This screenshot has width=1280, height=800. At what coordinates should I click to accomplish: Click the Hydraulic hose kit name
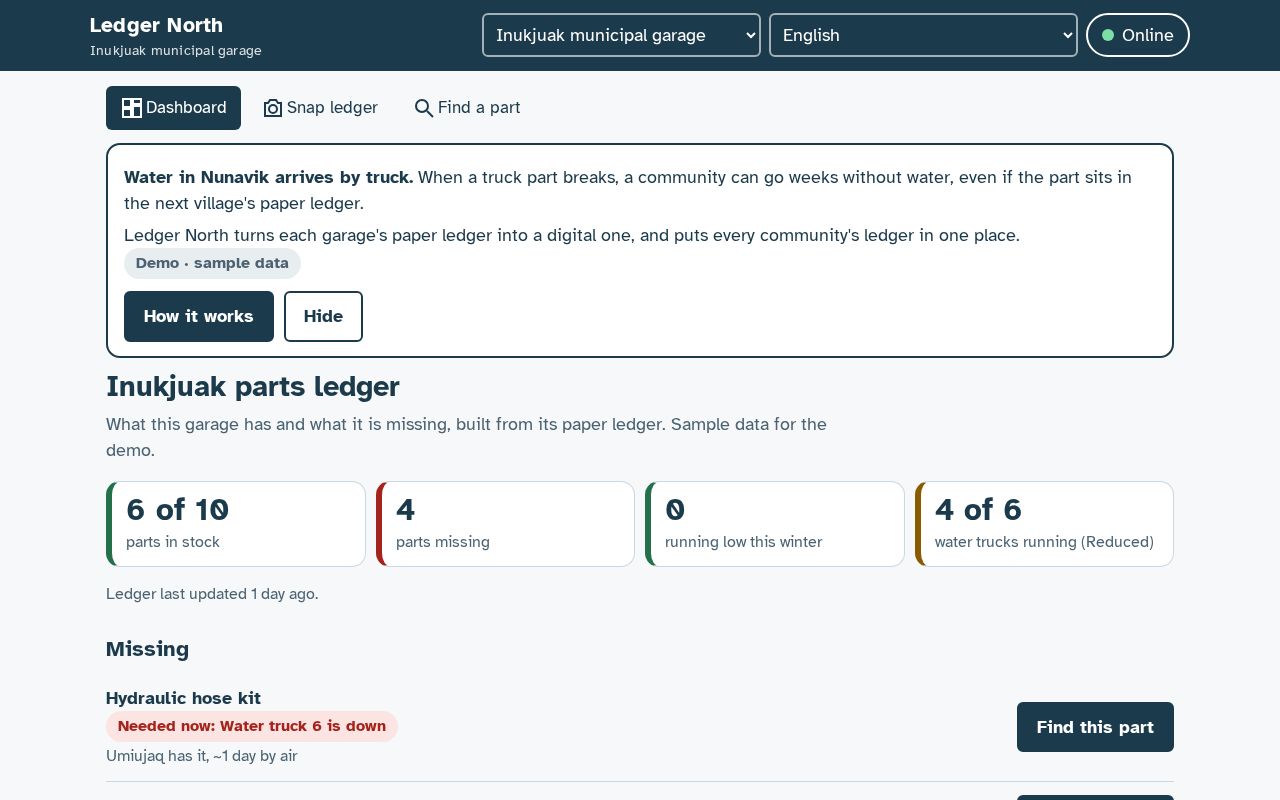[183, 698]
